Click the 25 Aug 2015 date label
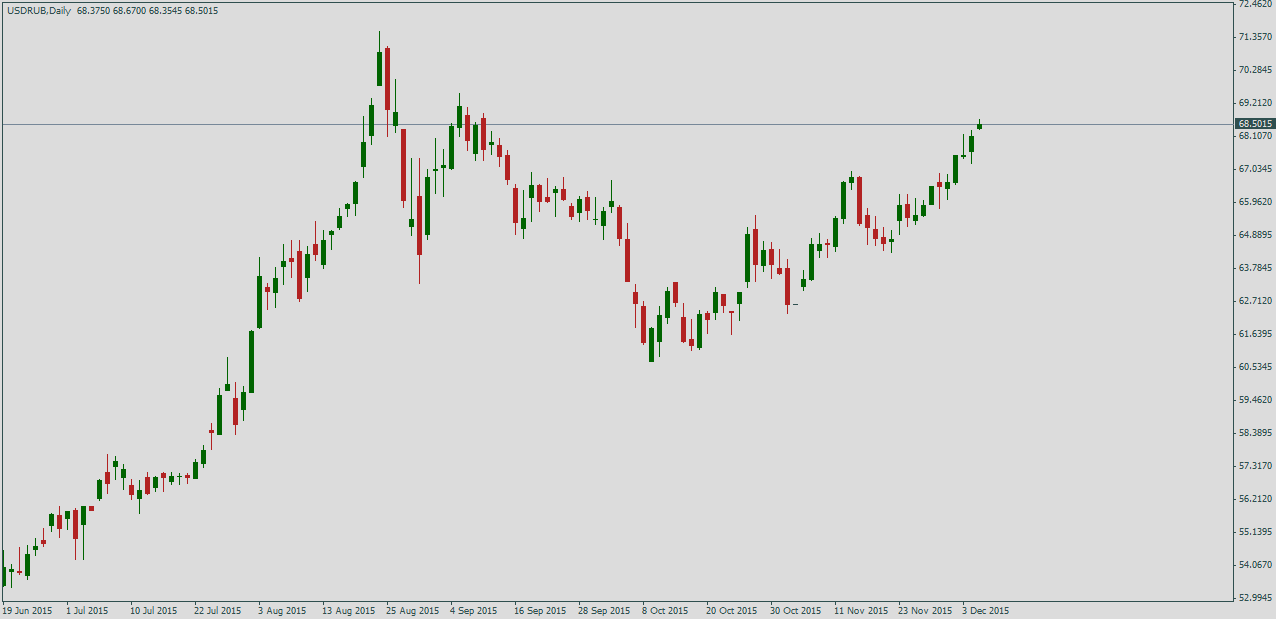The width and height of the screenshot is (1276, 619). tap(412, 610)
